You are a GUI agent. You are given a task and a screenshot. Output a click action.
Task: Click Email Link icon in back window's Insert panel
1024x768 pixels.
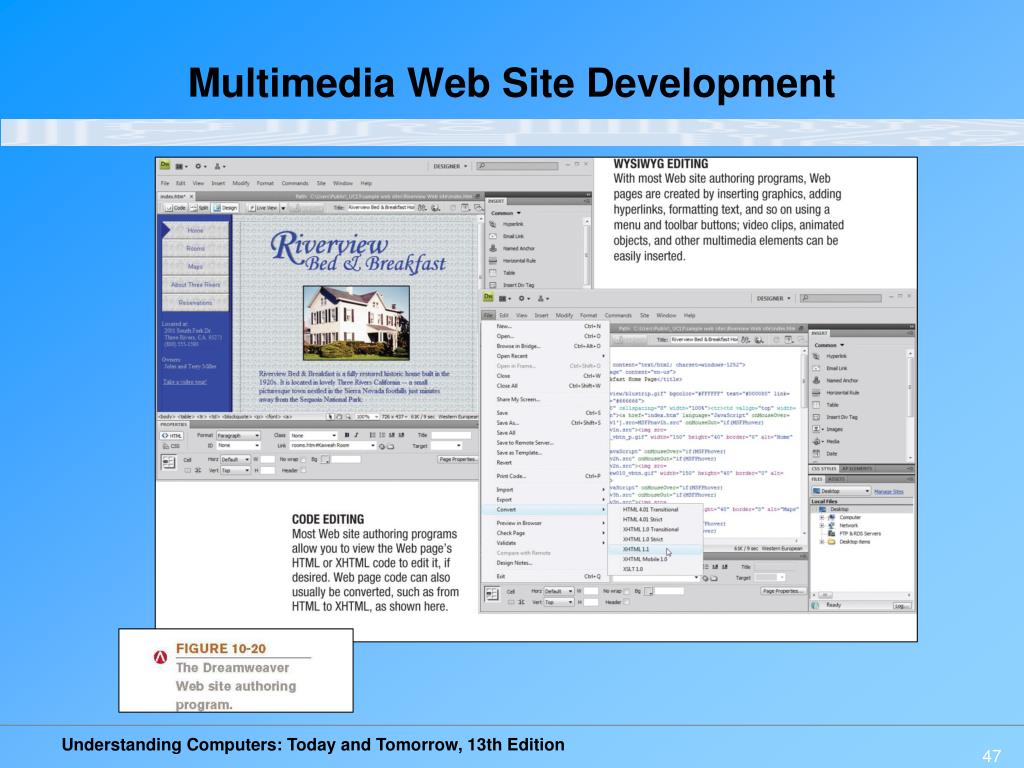coord(493,236)
